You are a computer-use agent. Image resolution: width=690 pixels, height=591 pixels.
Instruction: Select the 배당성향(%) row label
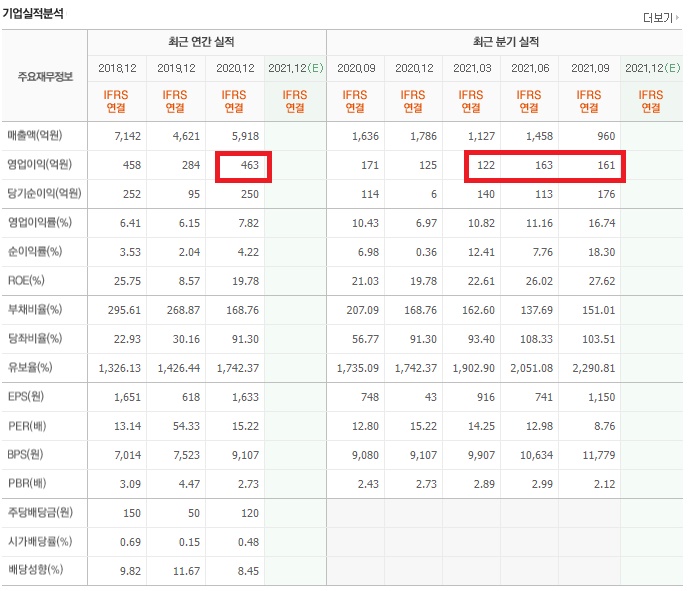click(x=35, y=570)
